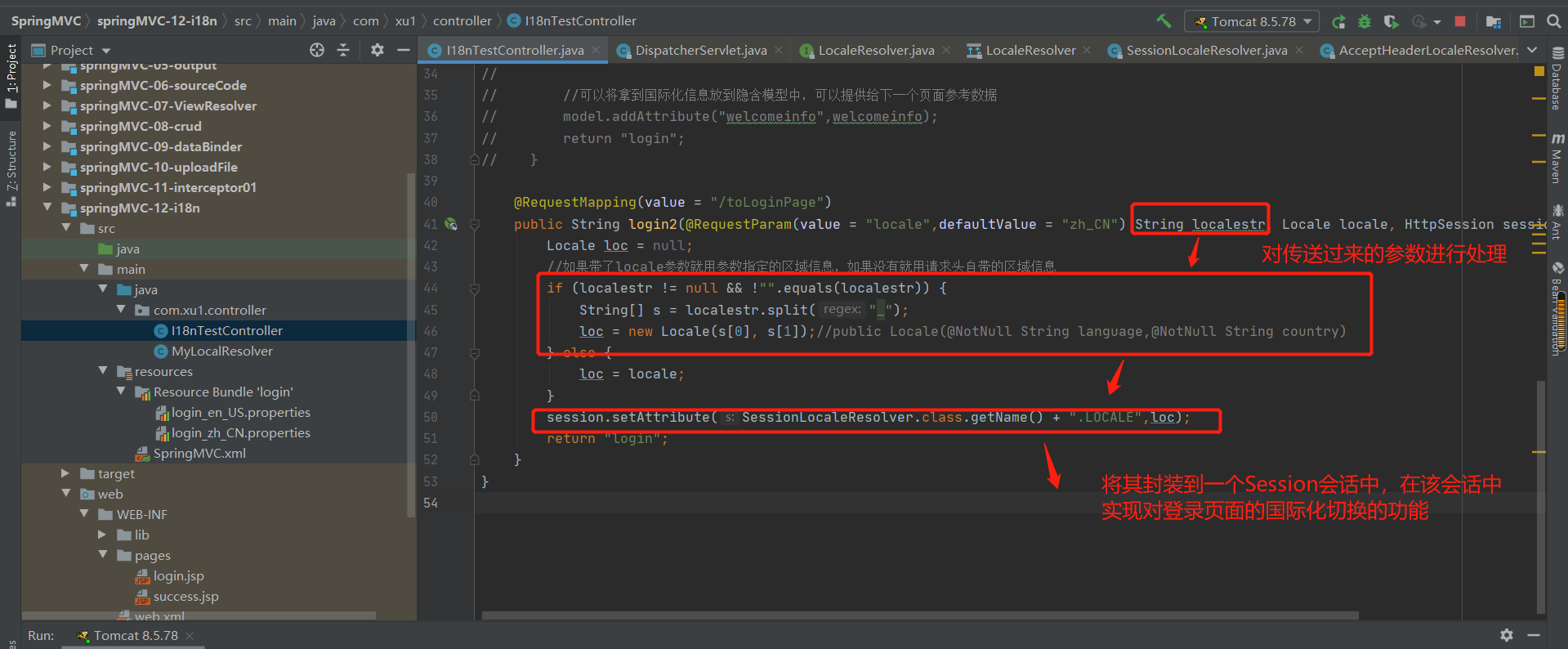Click springMVC-12-i18n breadcrumb
This screenshot has width=1568, height=649.
157,21
